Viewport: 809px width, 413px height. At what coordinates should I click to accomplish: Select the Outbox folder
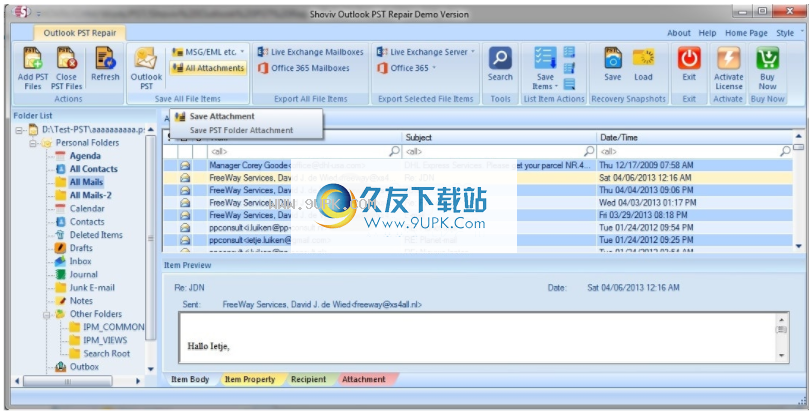[84, 367]
